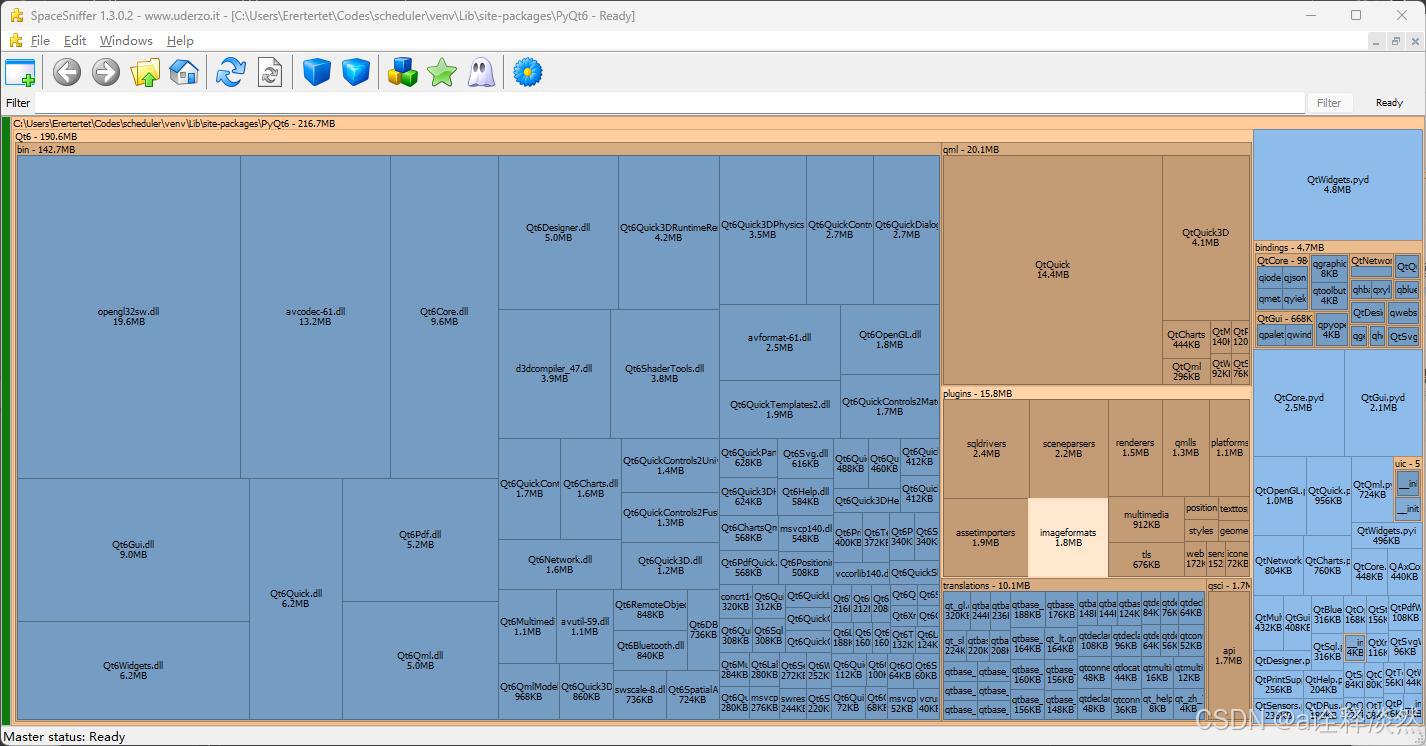
Task: Select the opengl32sw.dll 19.6MB block
Action: (x=128, y=316)
